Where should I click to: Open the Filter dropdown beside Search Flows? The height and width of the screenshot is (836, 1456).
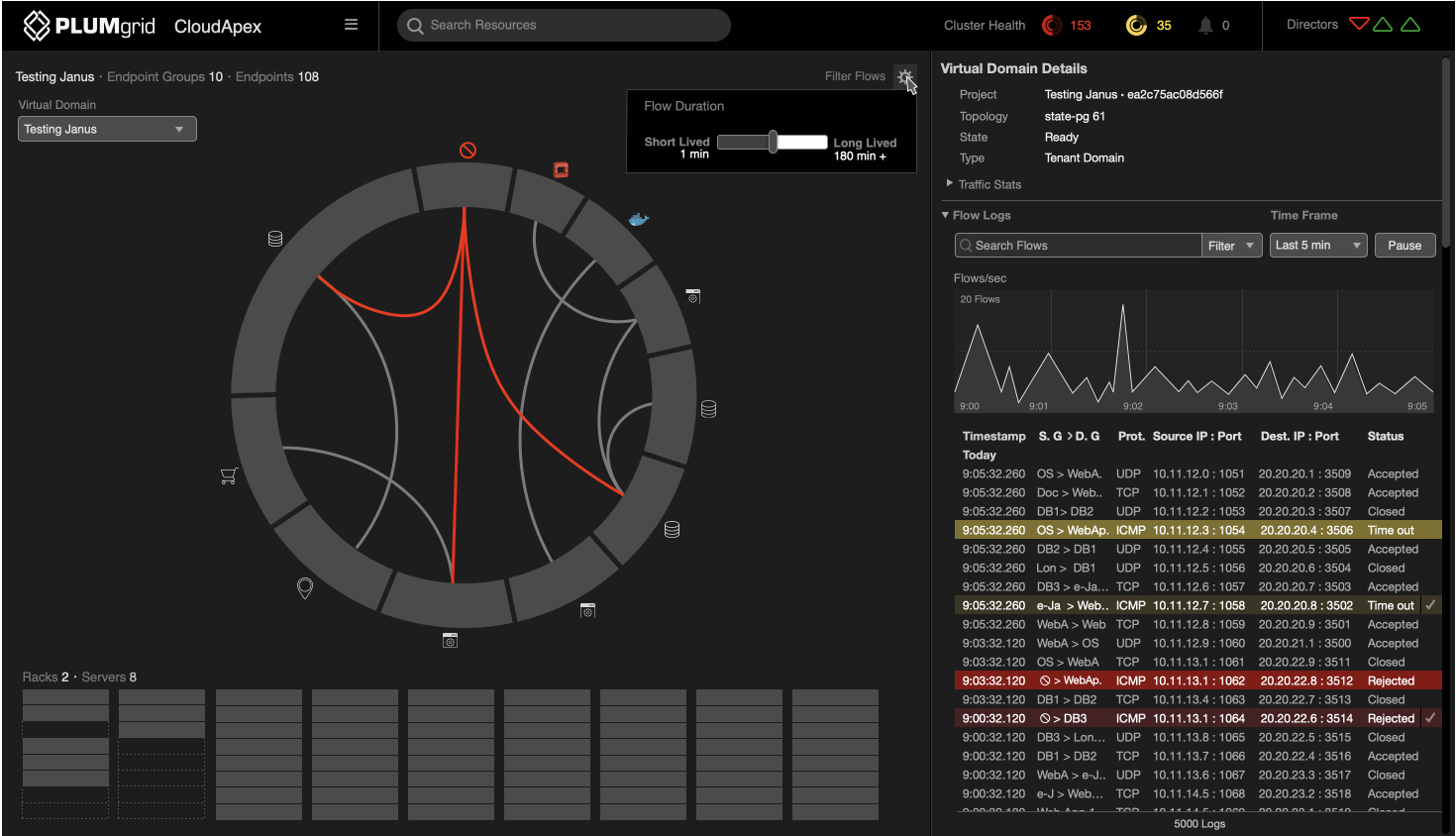[1231, 246]
